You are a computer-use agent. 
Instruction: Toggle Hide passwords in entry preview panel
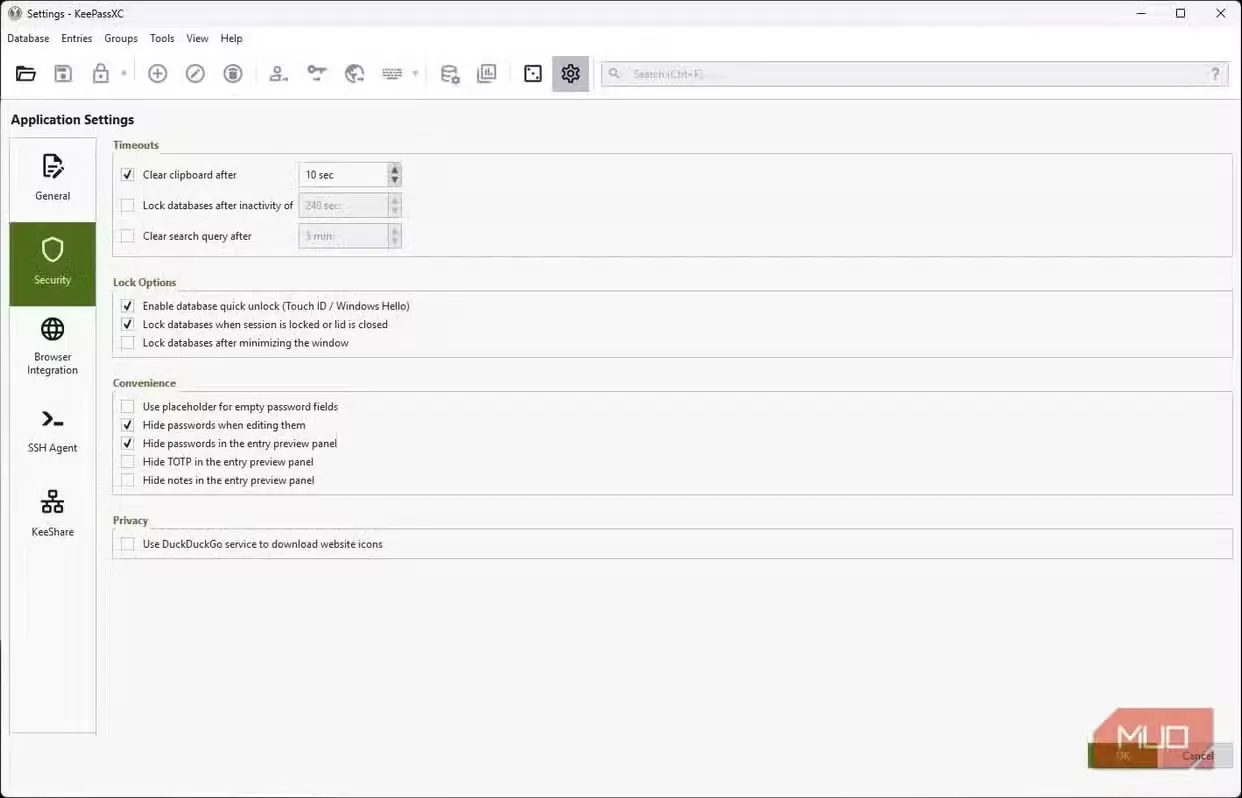127,443
